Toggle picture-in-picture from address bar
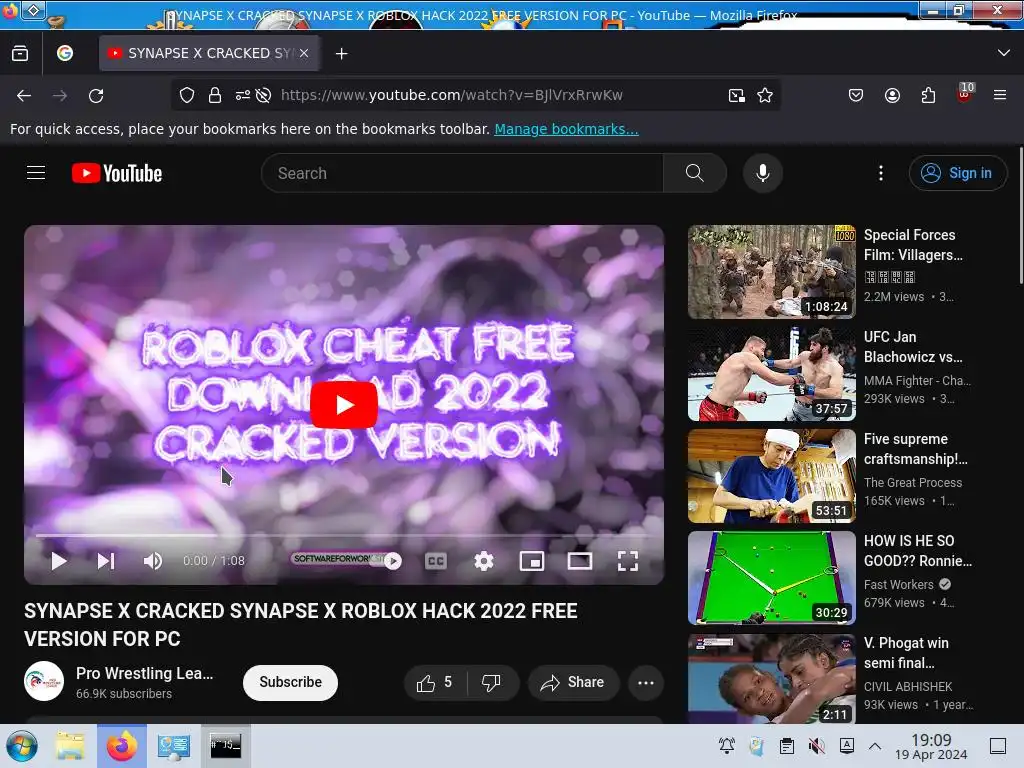The height and width of the screenshot is (768, 1024). 737,95
